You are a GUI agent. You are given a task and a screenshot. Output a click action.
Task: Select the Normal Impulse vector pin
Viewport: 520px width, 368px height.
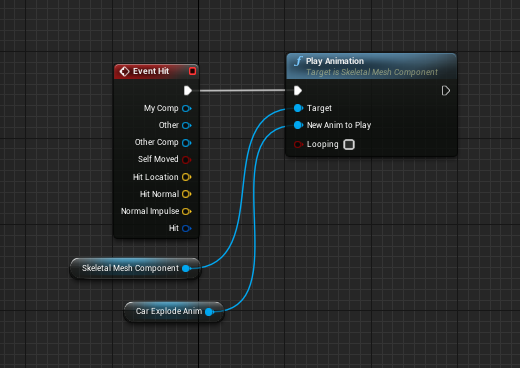tap(187, 211)
